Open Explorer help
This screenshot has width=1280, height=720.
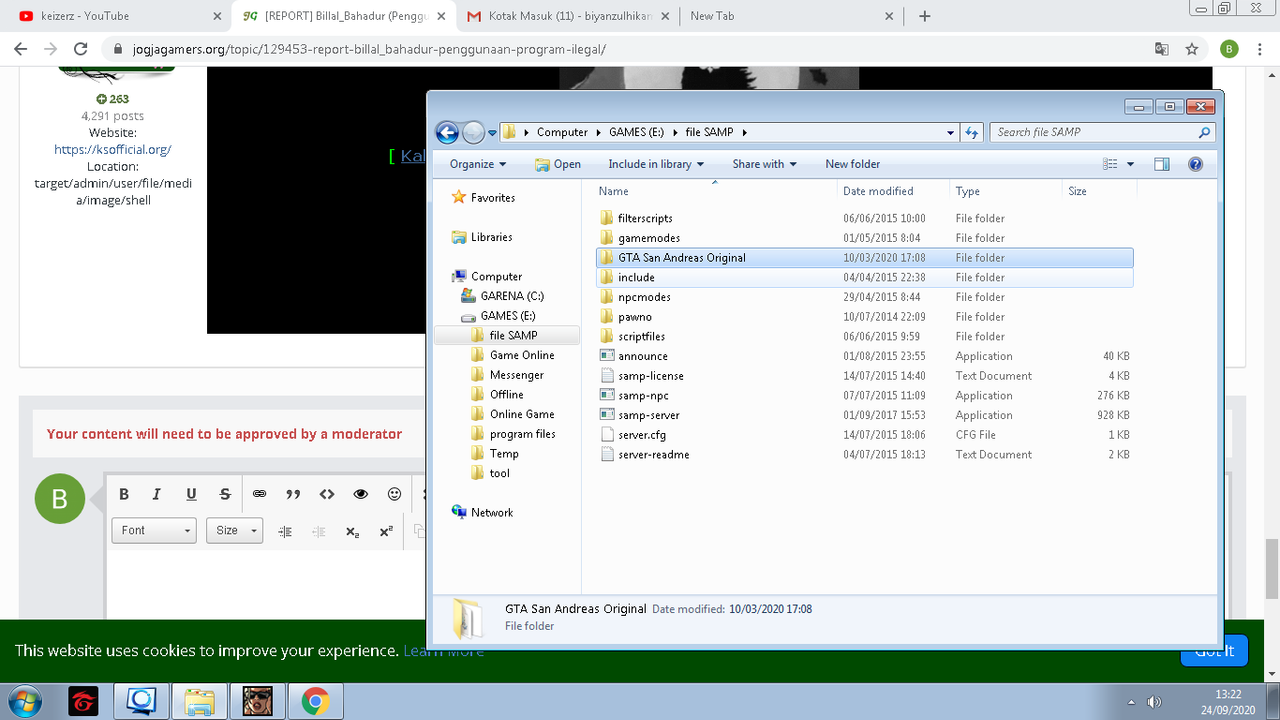[x=1194, y=164]
